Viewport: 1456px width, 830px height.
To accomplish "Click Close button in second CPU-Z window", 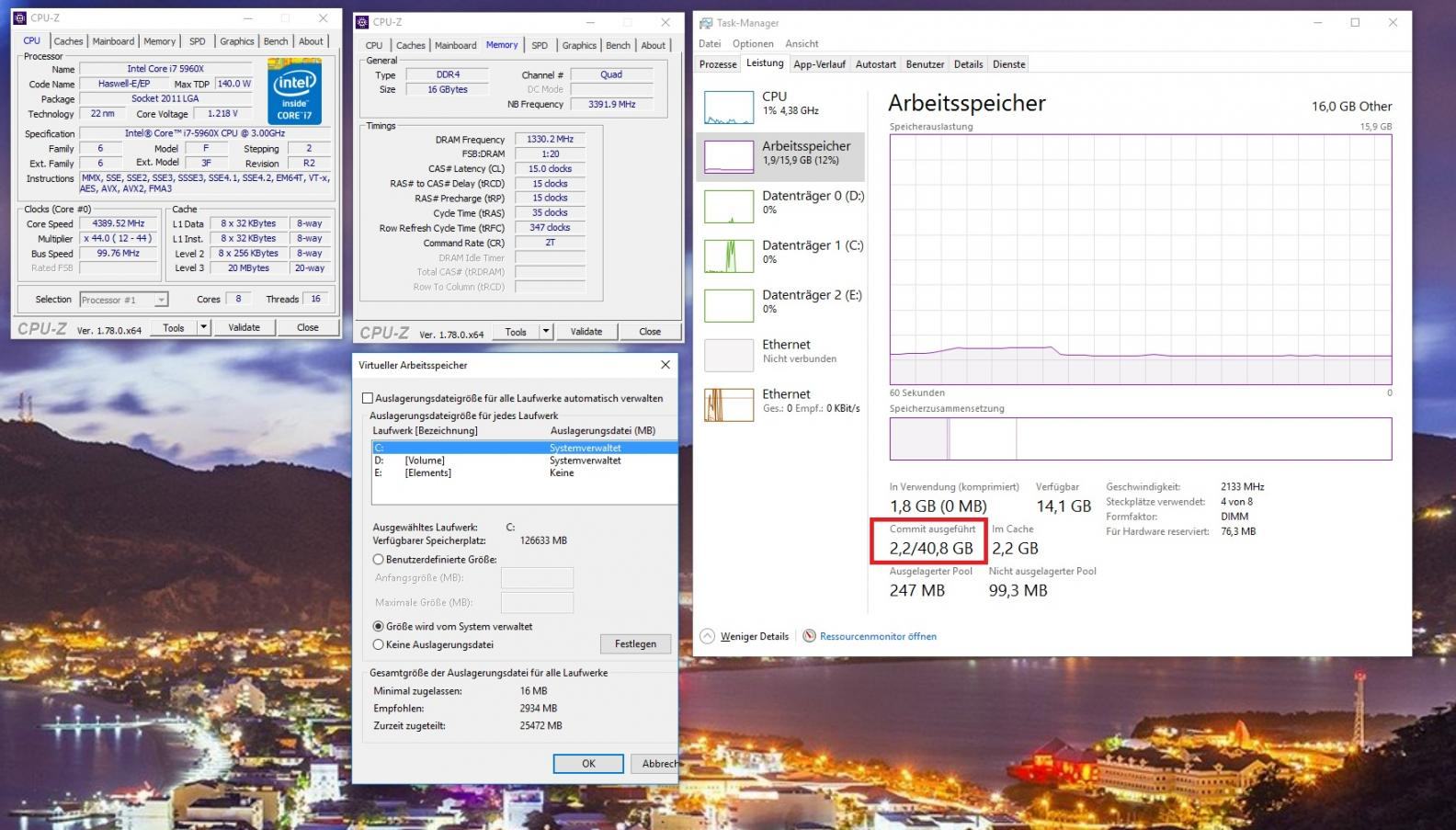I will 650,332.
